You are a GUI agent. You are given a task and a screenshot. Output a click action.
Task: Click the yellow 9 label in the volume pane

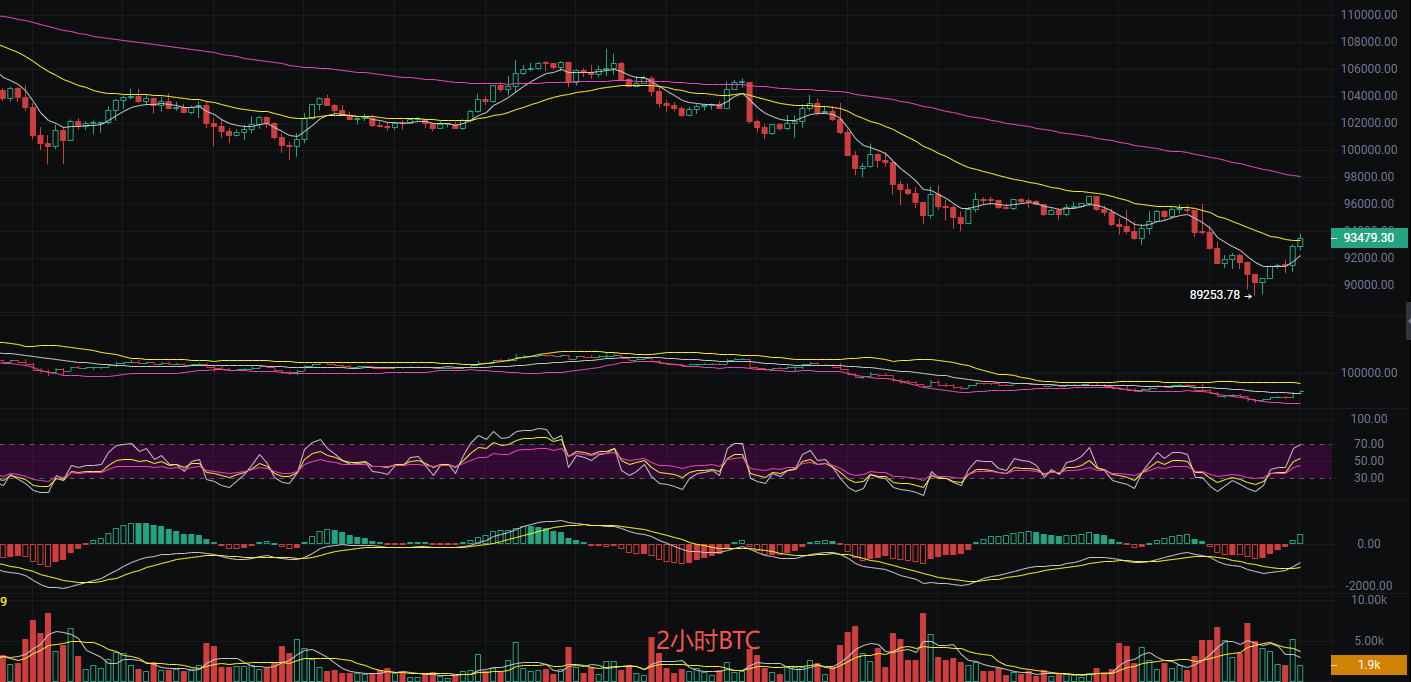tap(4, 602)
